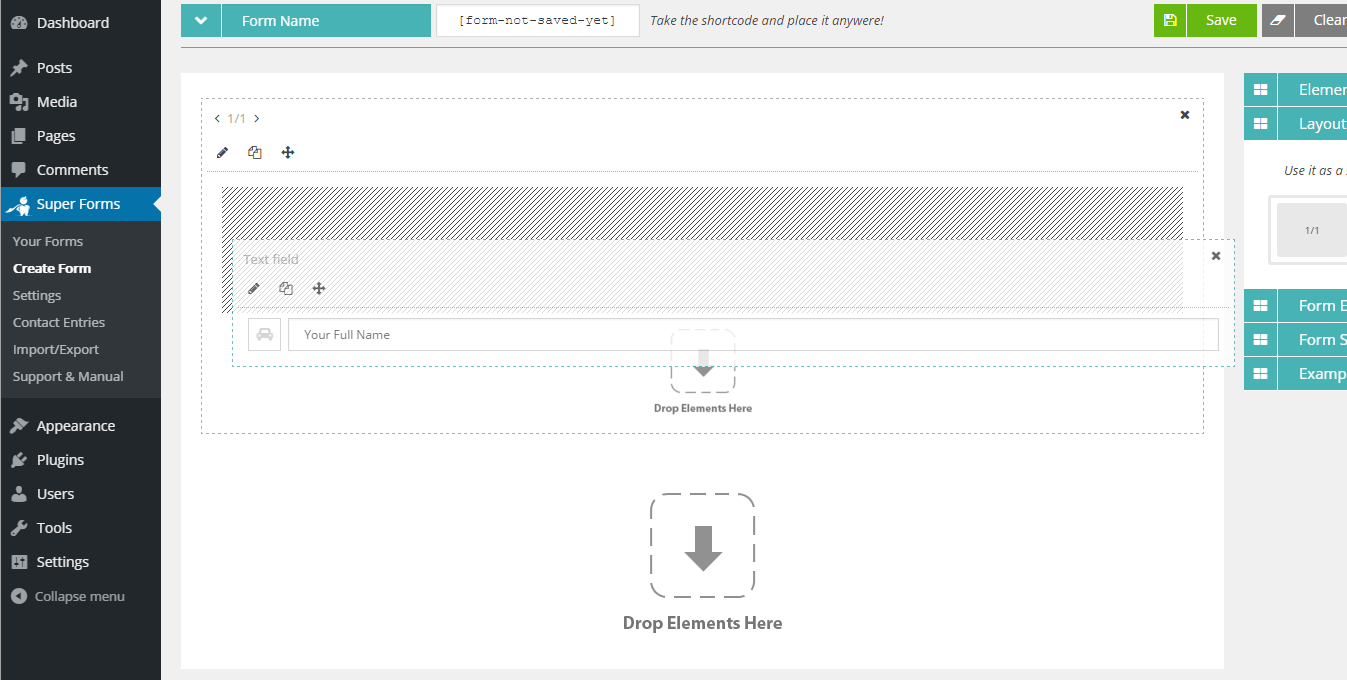1347x680 pixels.
Task: Duplicate the Text field element
Action: 286,288
